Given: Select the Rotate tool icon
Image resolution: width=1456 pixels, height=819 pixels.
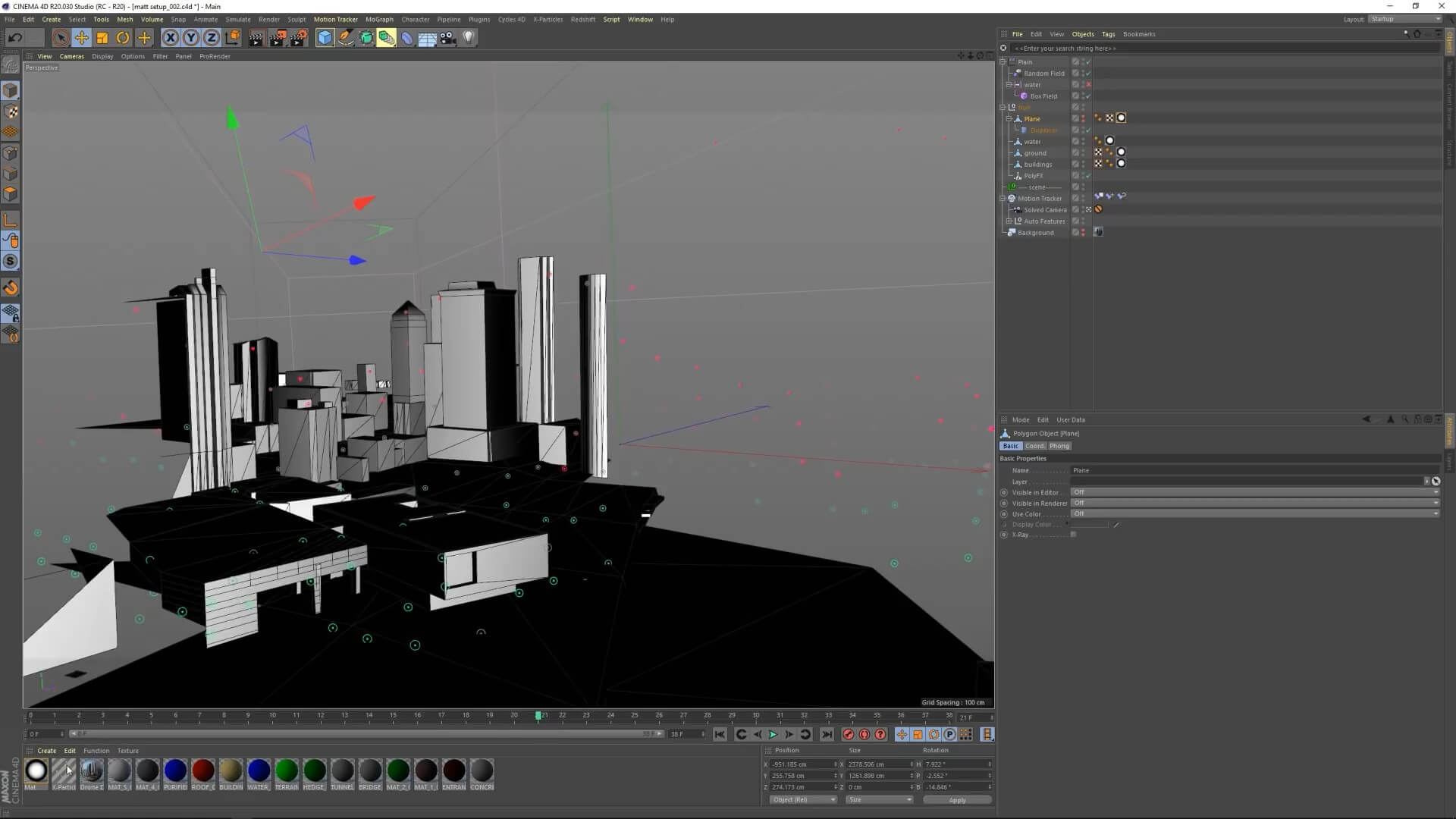Looking at the screenshot, I should click(123, 37).
